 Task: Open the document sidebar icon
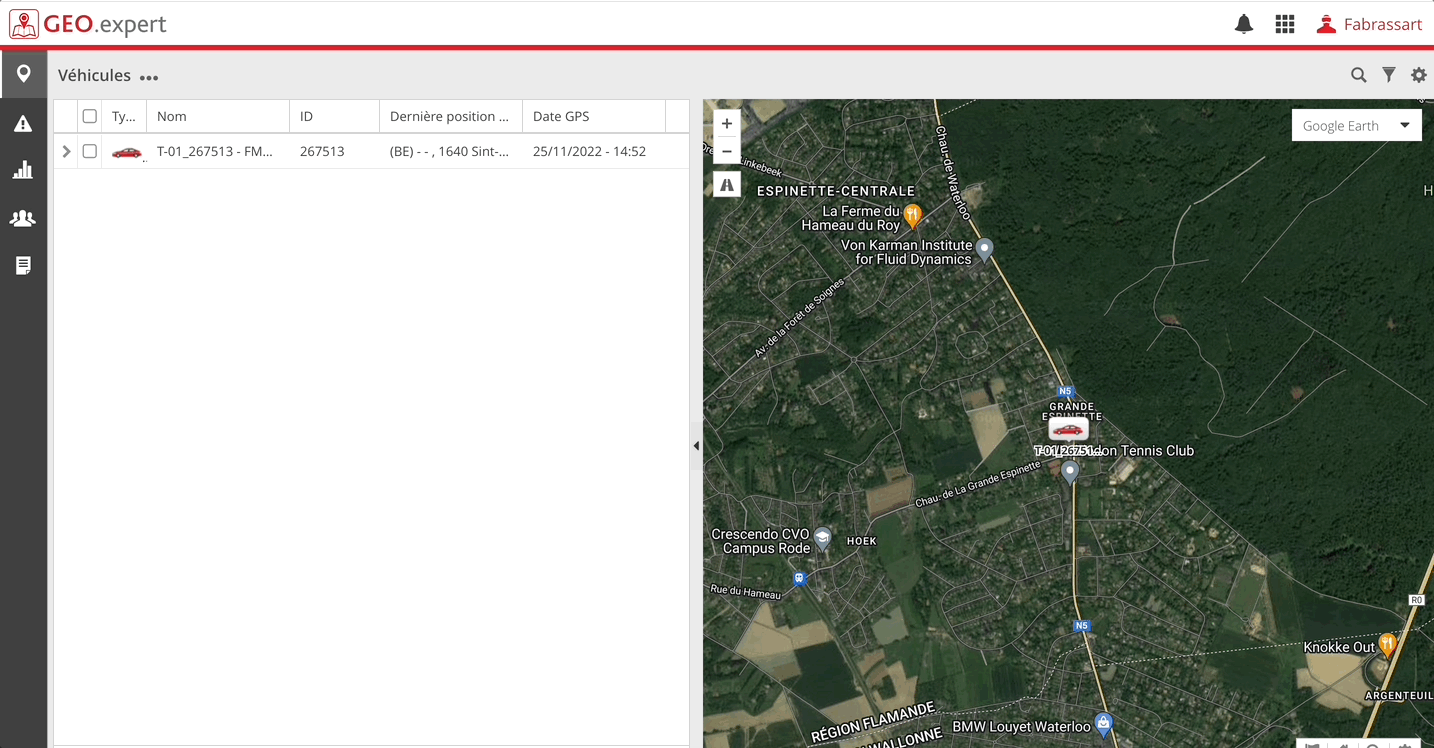[23, 265]
